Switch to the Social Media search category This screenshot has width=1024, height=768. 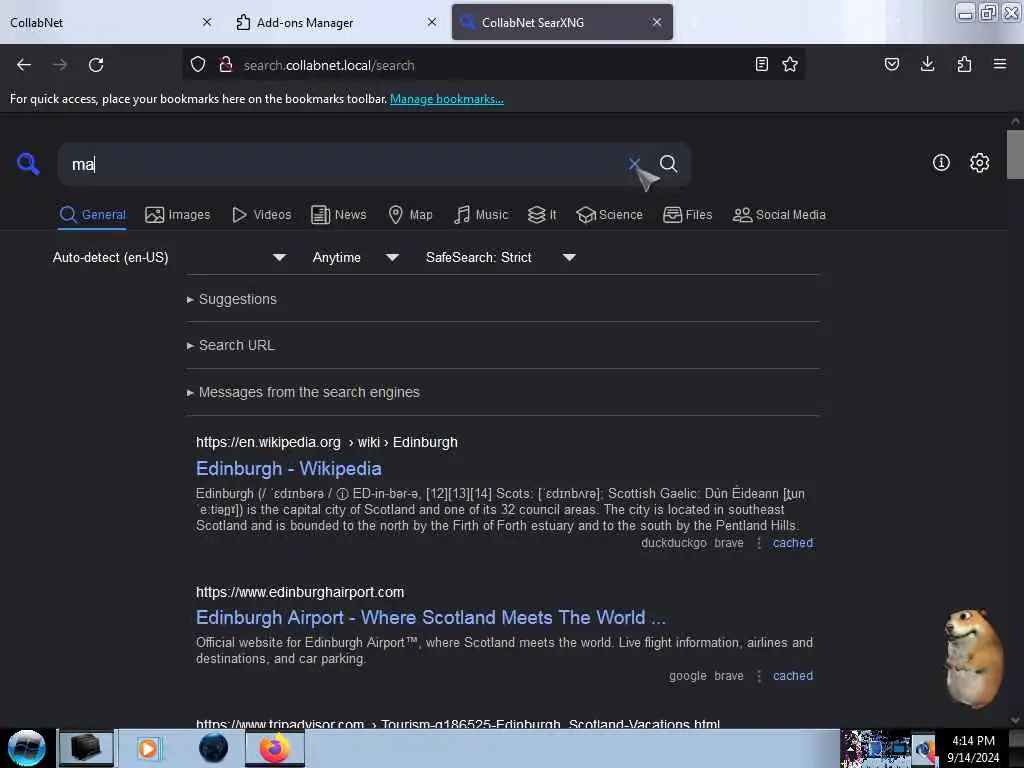[x=779, y=215]
